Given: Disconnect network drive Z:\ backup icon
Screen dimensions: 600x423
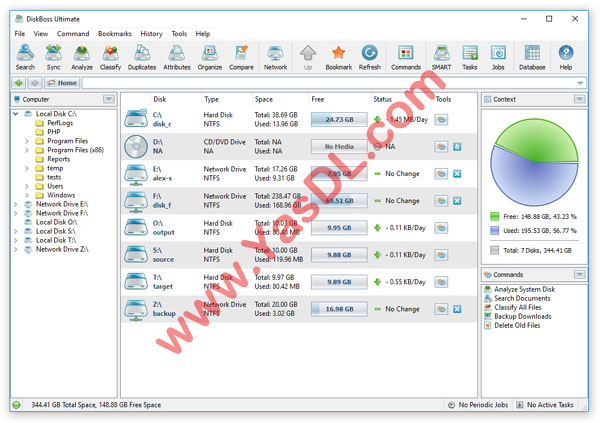Looking at the screenshot, I should point(457,309).
